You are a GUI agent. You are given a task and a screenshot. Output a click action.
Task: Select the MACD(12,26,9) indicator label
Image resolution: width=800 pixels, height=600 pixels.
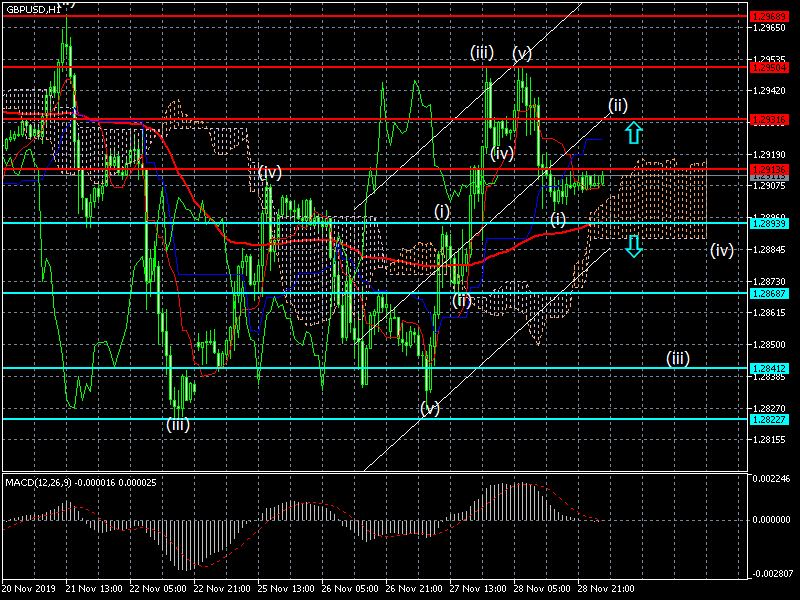tap(39, 482)
